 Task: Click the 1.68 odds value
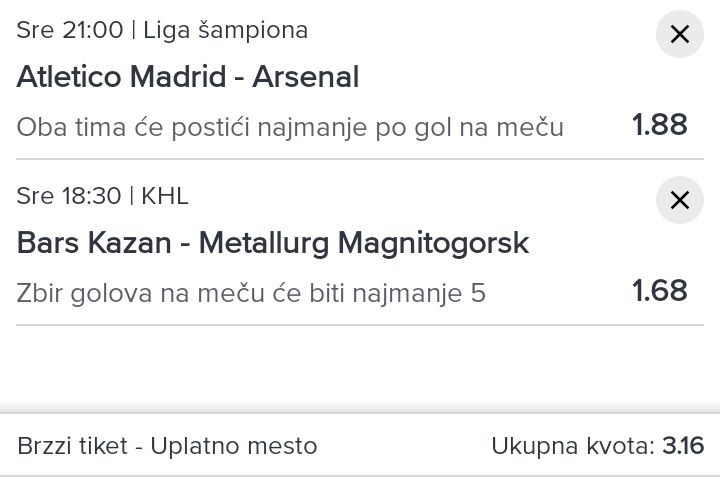click(x=660, y=291)
